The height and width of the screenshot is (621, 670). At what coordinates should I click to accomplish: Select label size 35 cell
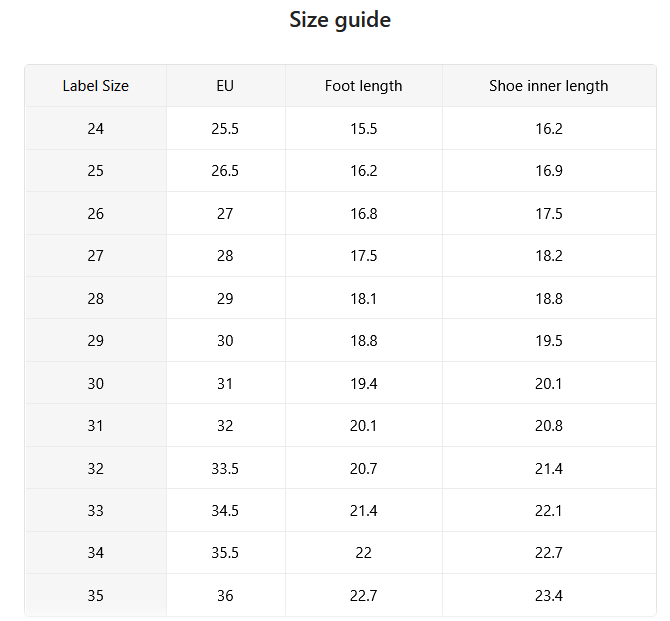click(x=96, y=595)
